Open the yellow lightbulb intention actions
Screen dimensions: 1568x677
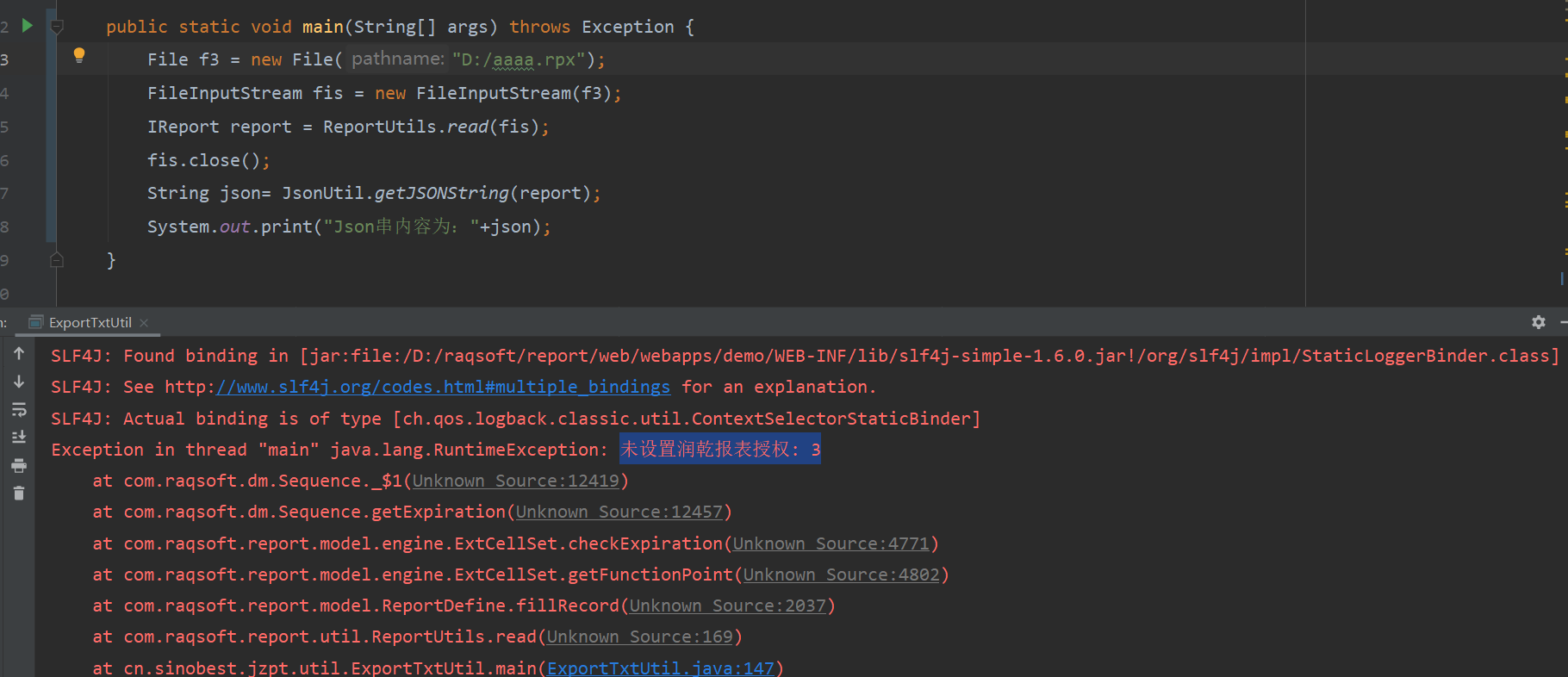pos(79,56)
